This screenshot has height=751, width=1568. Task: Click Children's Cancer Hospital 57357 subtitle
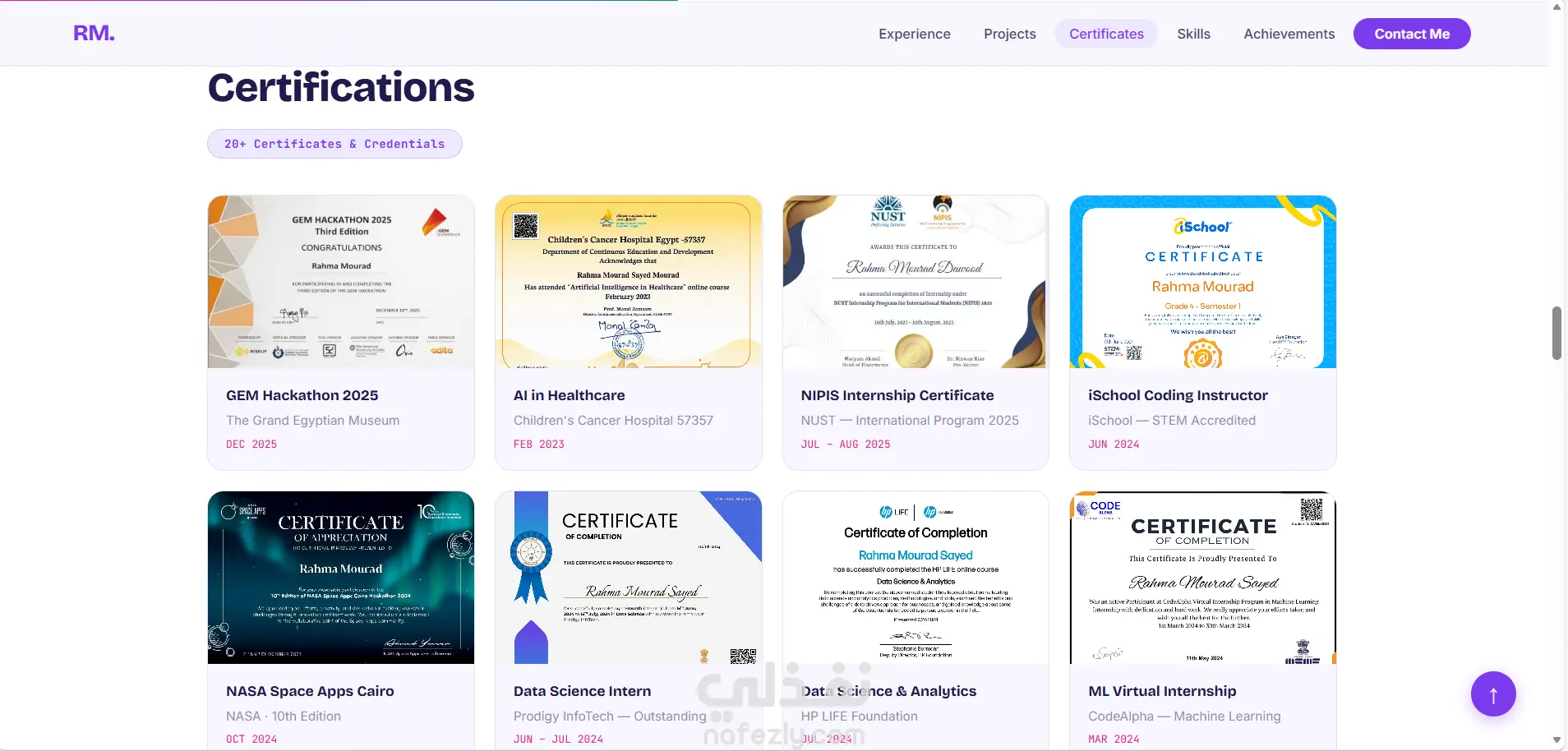tap(614, 420)
